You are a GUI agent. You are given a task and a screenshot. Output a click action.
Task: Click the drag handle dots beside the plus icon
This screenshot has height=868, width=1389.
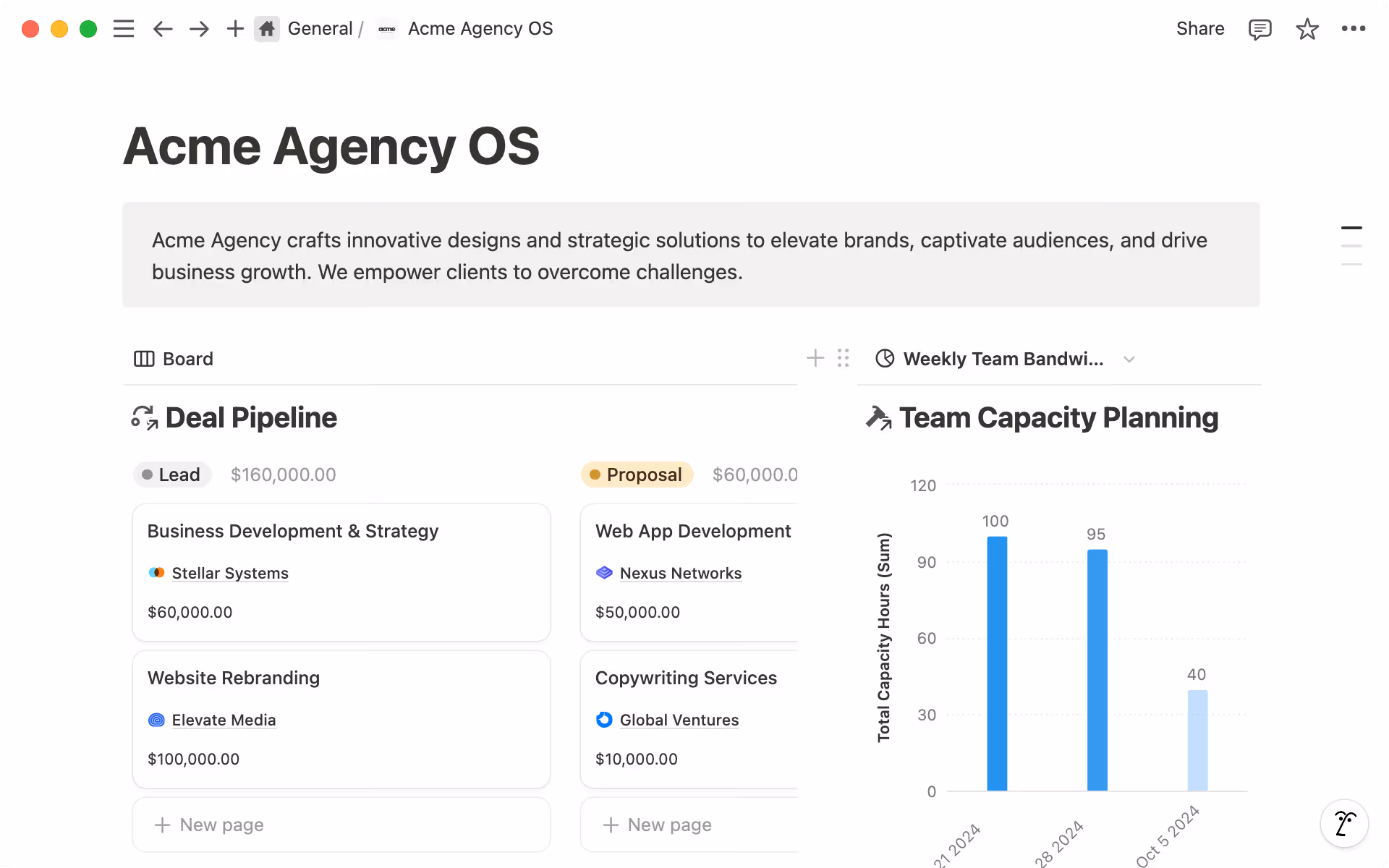[x=842, y=358]
